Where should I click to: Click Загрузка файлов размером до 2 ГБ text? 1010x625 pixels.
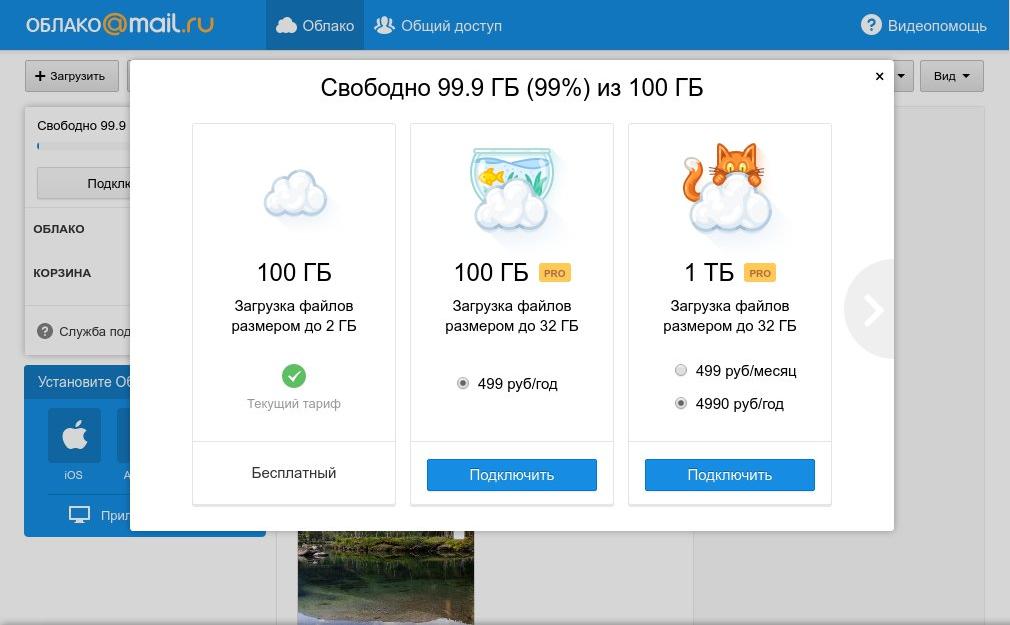[x=294, y=316]
